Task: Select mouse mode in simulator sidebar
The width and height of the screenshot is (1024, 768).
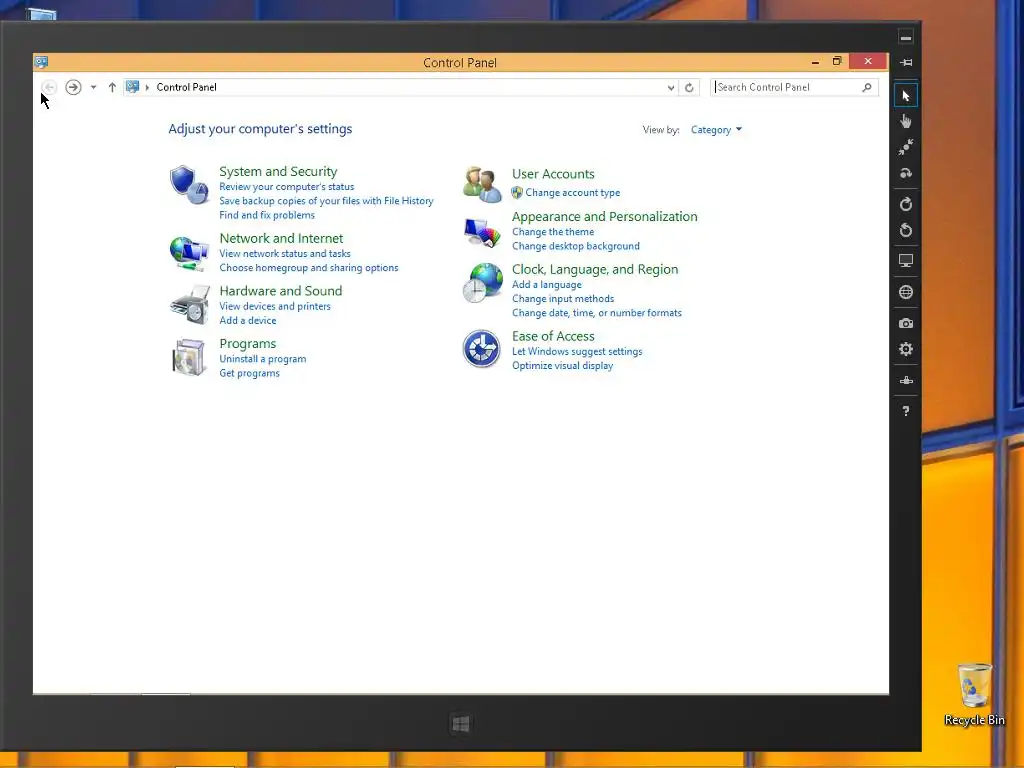Action: click(x=906, y=96)
